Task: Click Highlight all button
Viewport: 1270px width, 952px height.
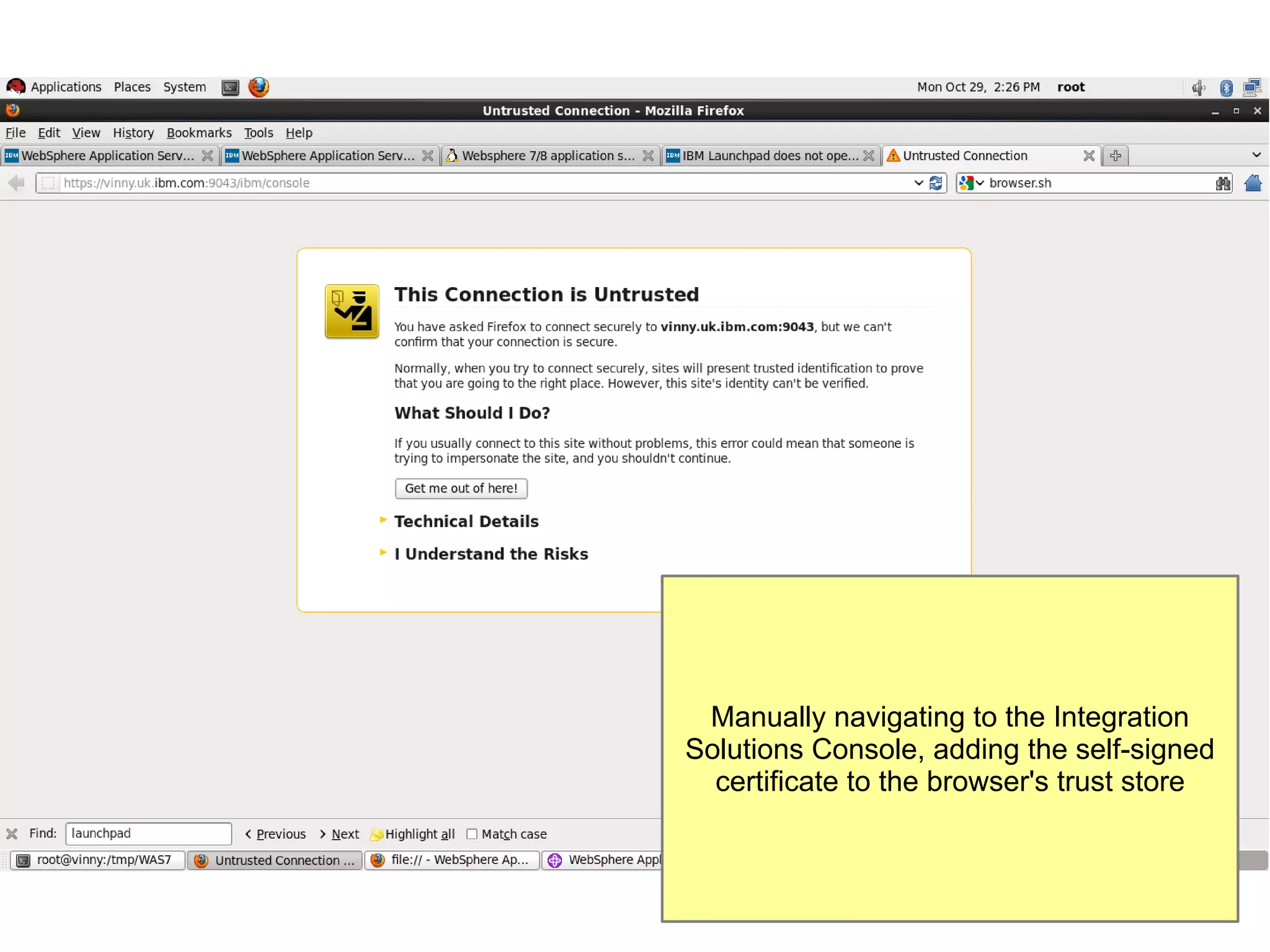Action: [412, 834]
